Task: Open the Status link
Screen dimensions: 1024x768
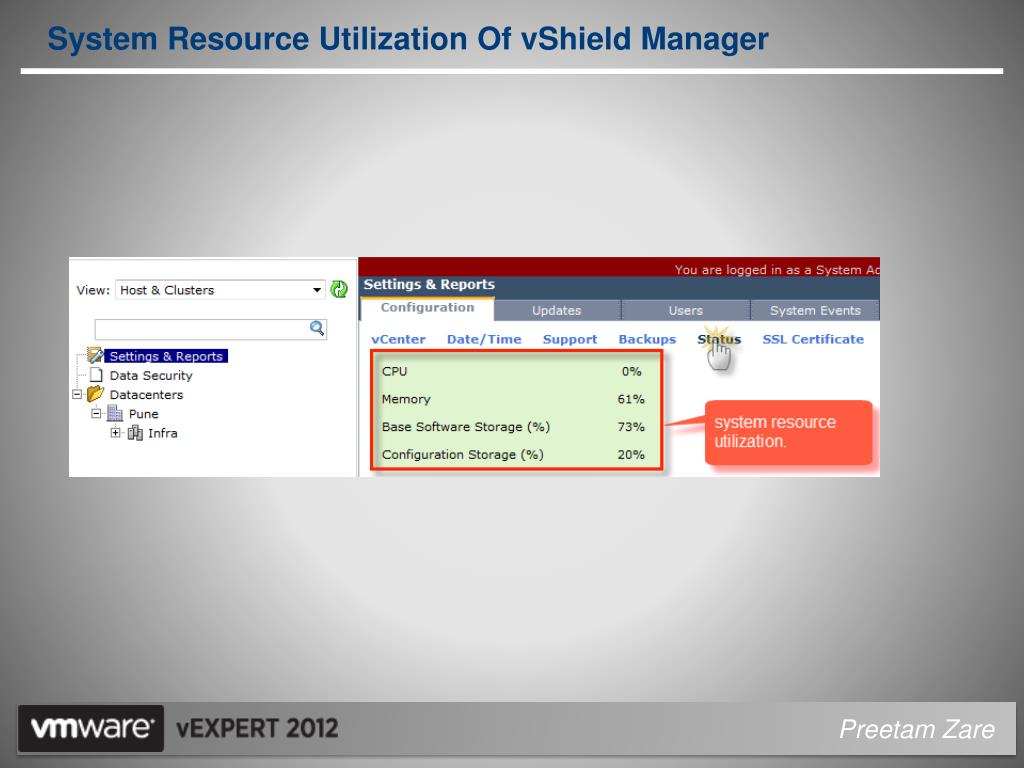Action: click(719, 340)
